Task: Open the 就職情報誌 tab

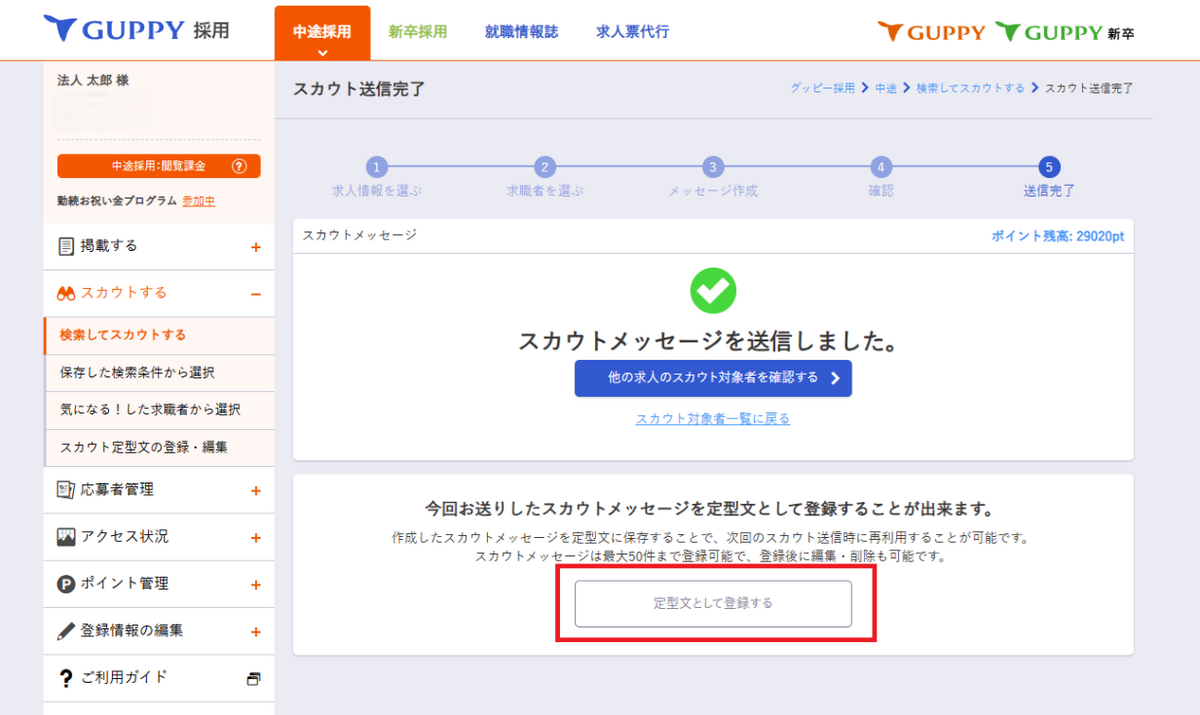Action: 521,32
